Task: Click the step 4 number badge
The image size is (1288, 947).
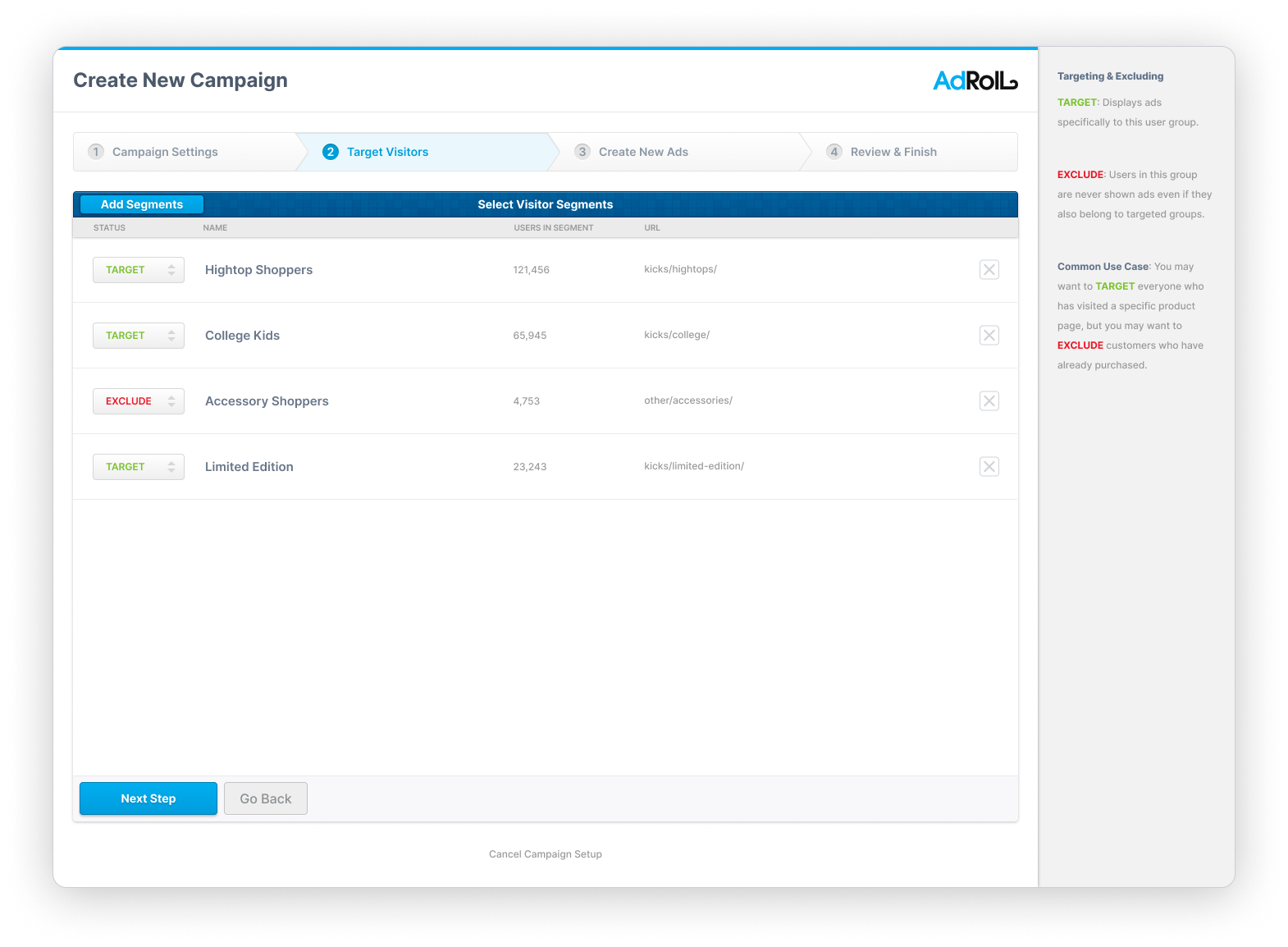Action: point(834,152)
